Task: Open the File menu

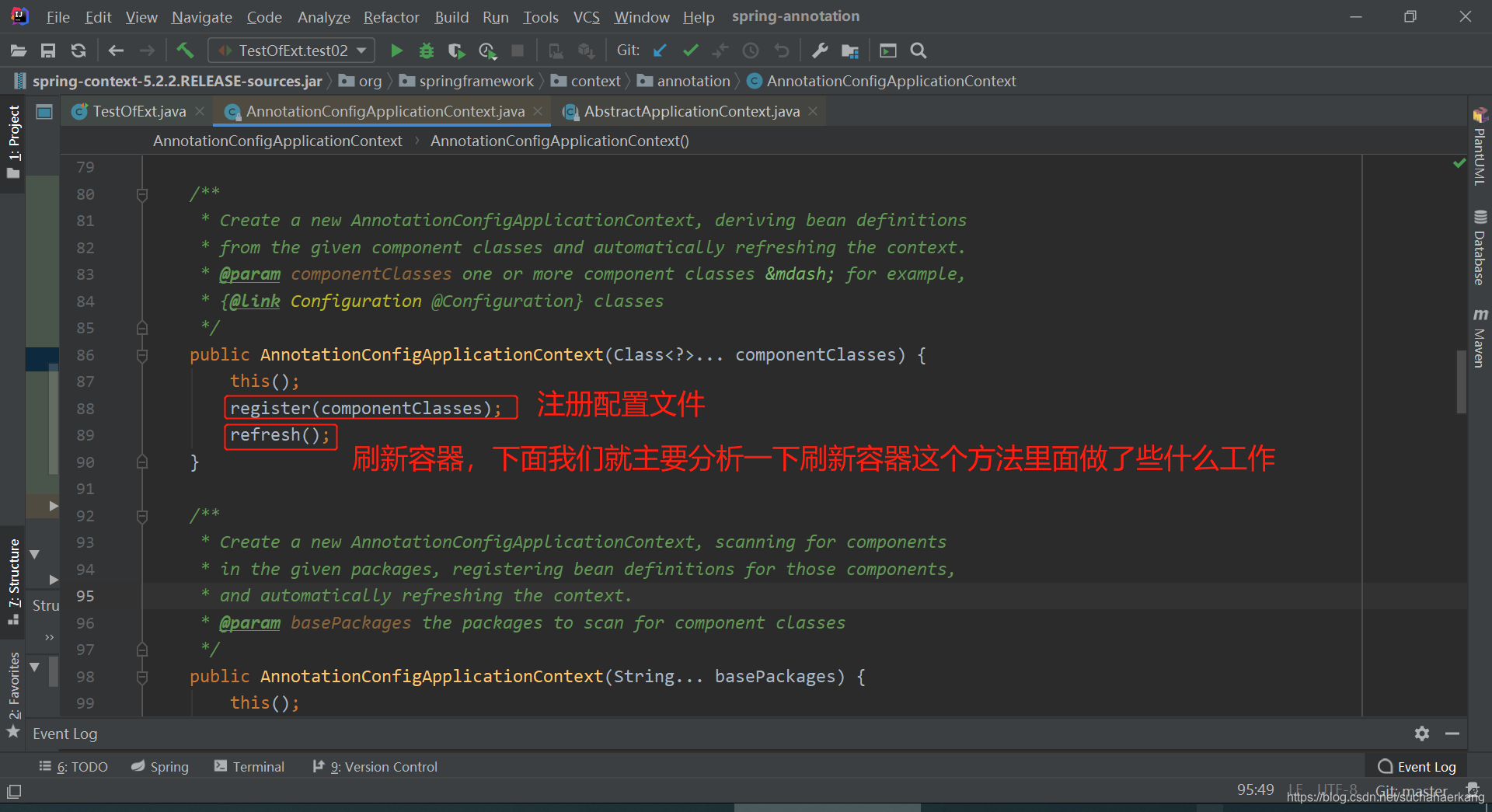Action: 58,17
